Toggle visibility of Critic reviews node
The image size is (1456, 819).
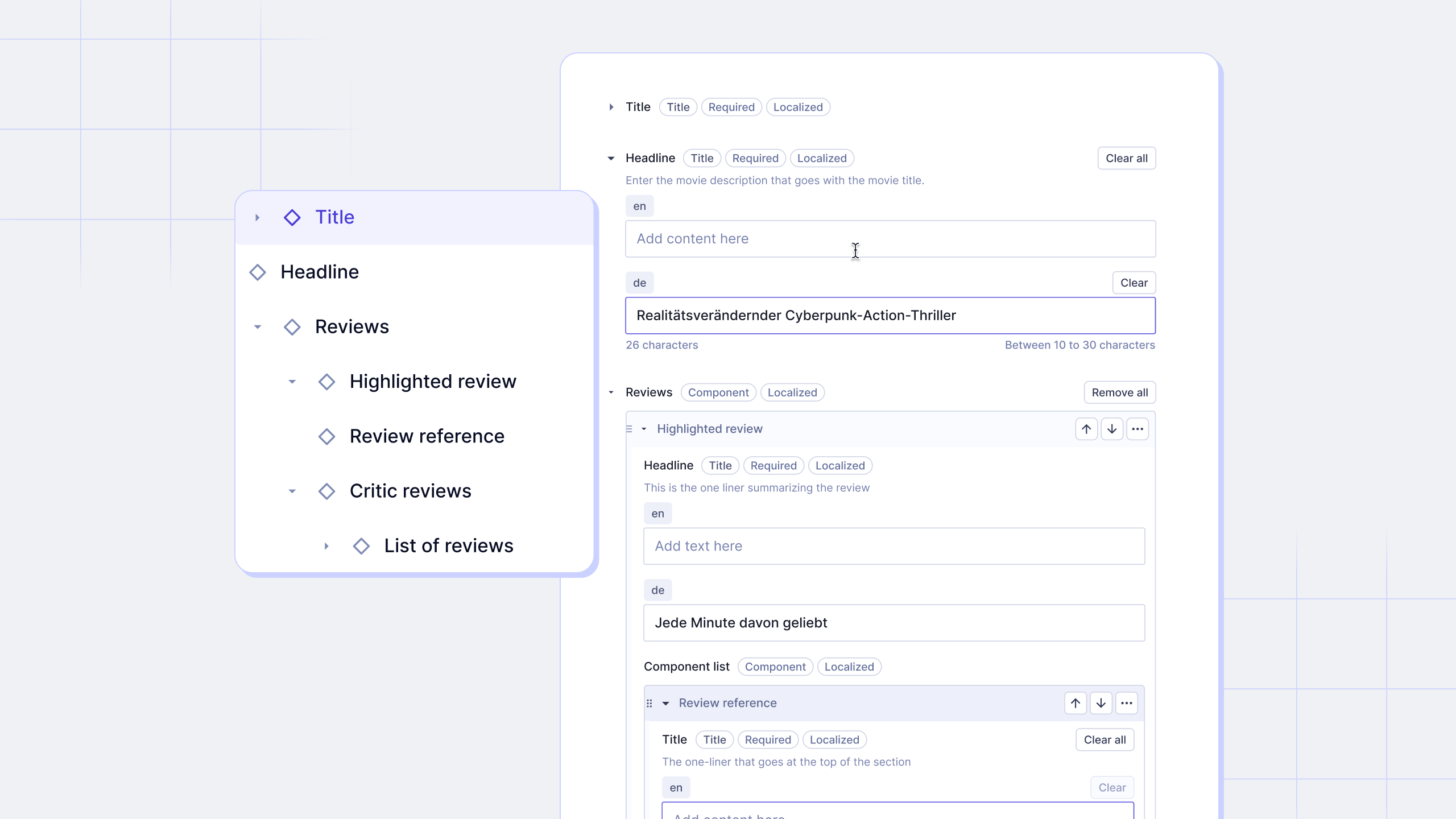(x=292, y=490)
